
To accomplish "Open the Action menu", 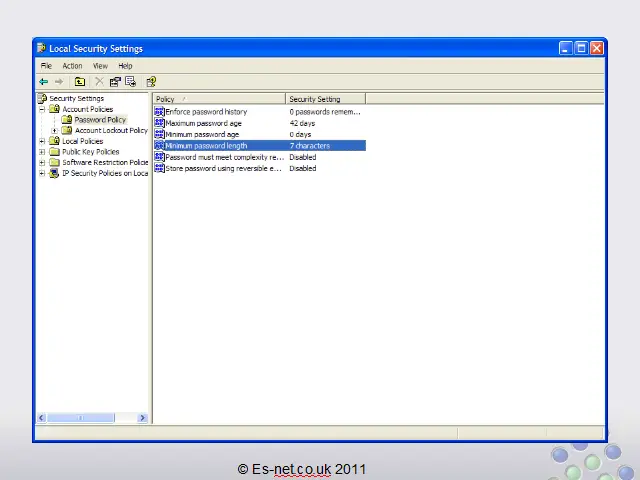I will [72, 66].
